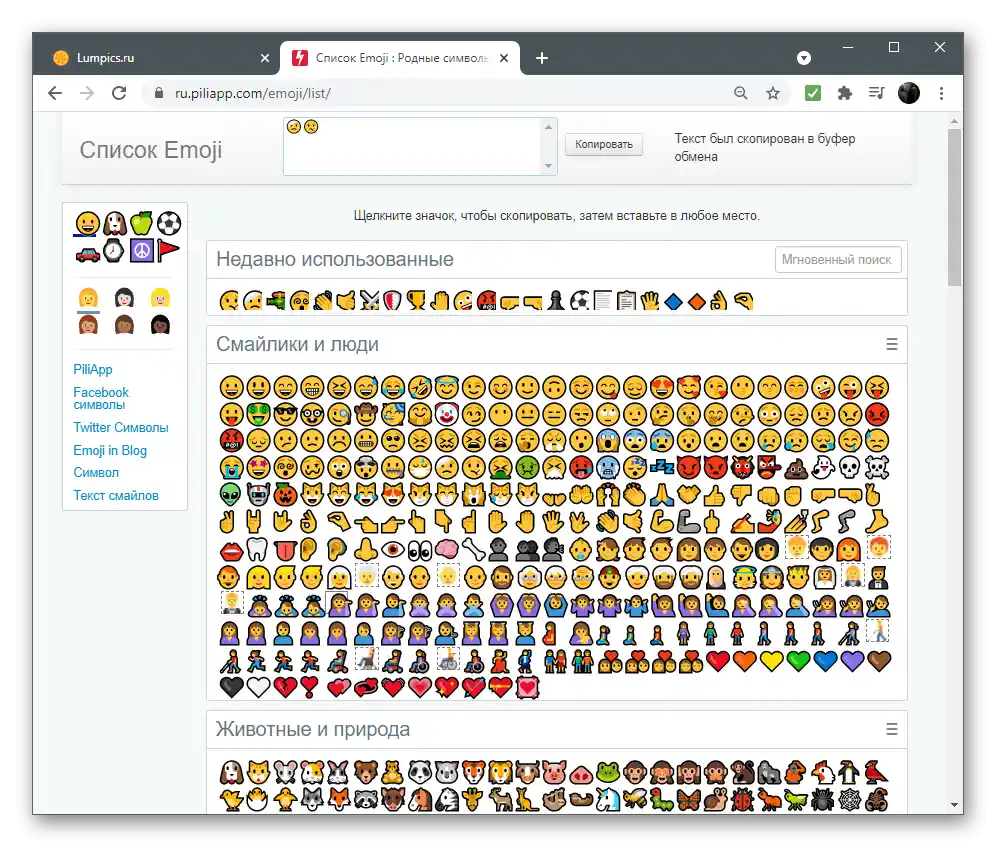Open the sidebar dog-face animals category
996x847 pixels.
(x=114, y=224)
